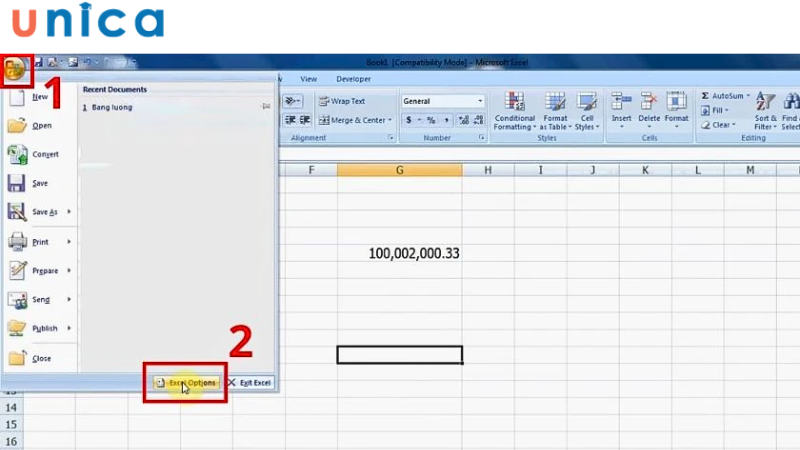The image size is (800, 450).
Task: Click Save icon in Quick Access Toolbar
Action: point(38,63)
